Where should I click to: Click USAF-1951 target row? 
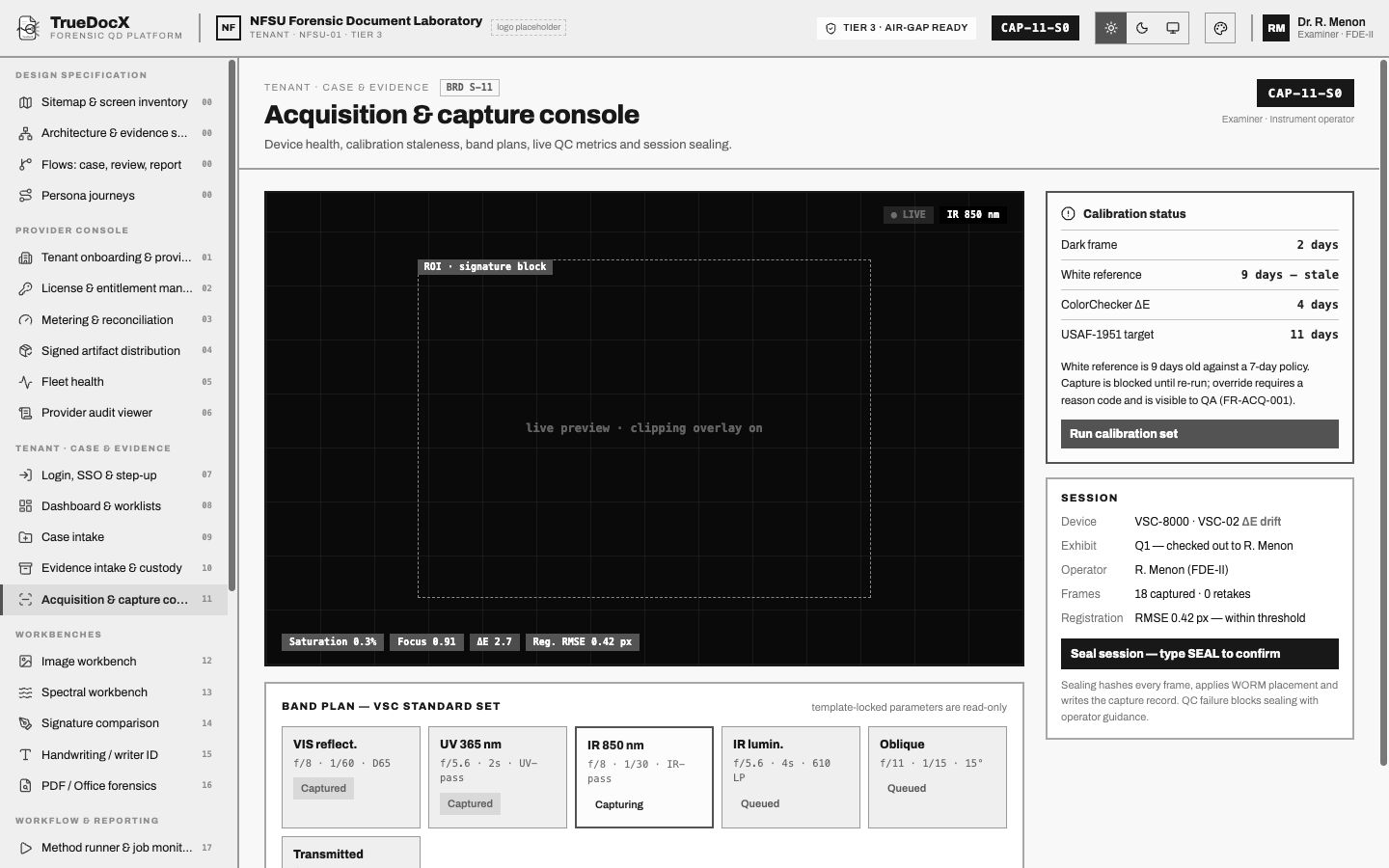pyautogui.click(x=1200, y=335)
